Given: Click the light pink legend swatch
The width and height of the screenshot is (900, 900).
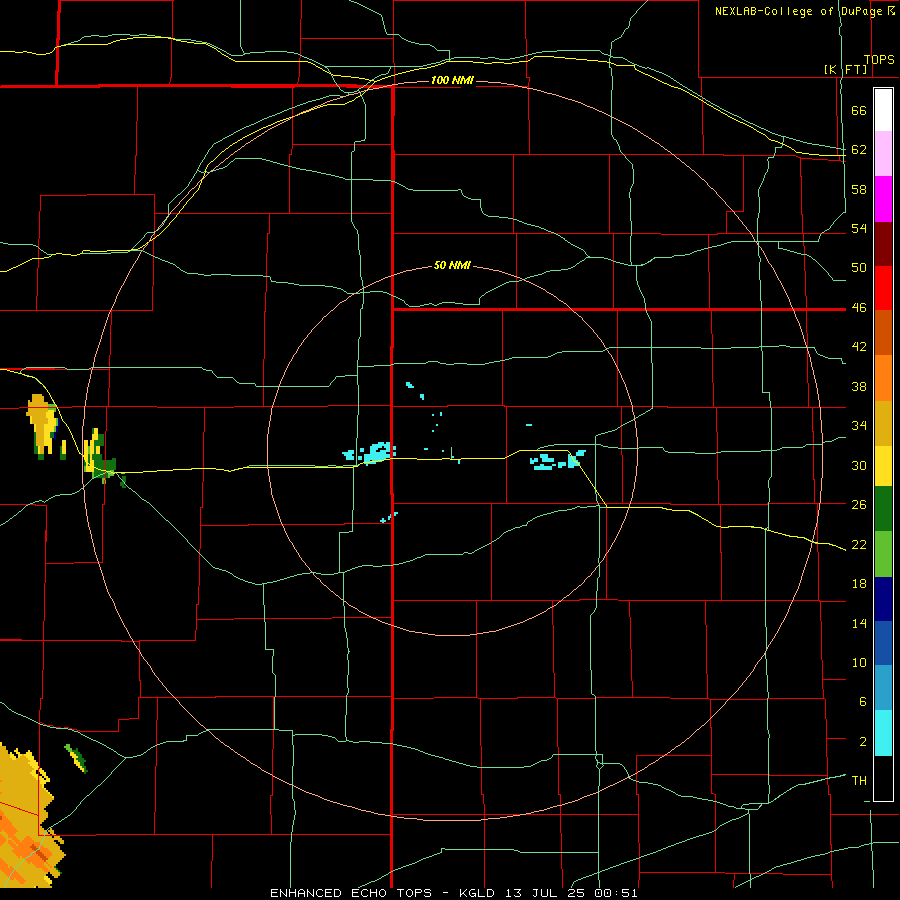Looking at the screenshot, I should pyautogui.click(x=883, y=153).
